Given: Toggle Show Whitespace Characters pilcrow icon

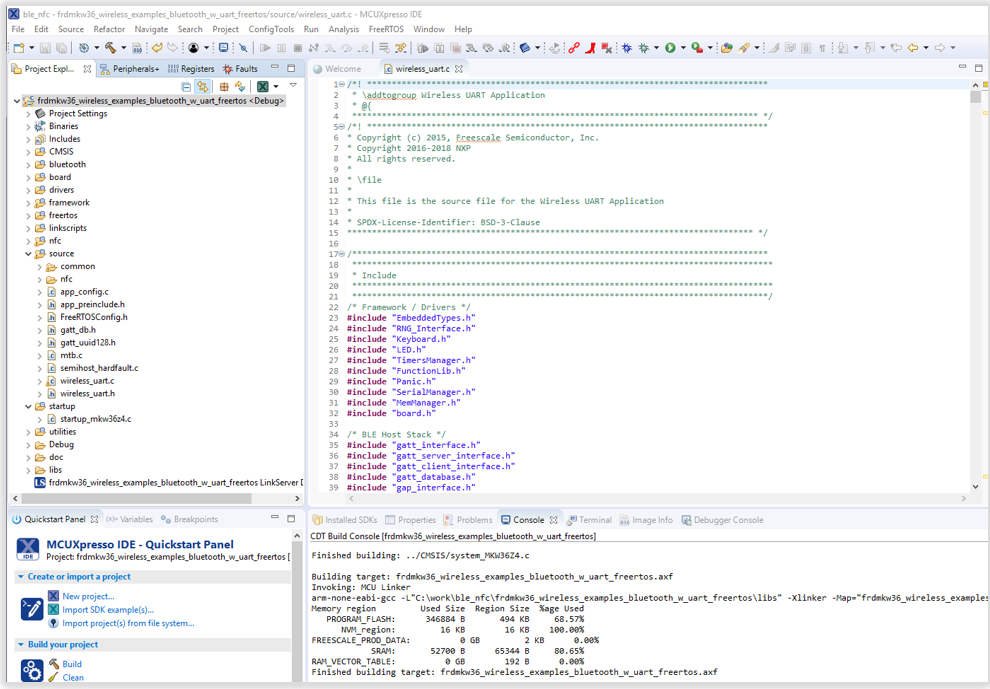Looking at the screenshot, I should (x=822, y=48).
